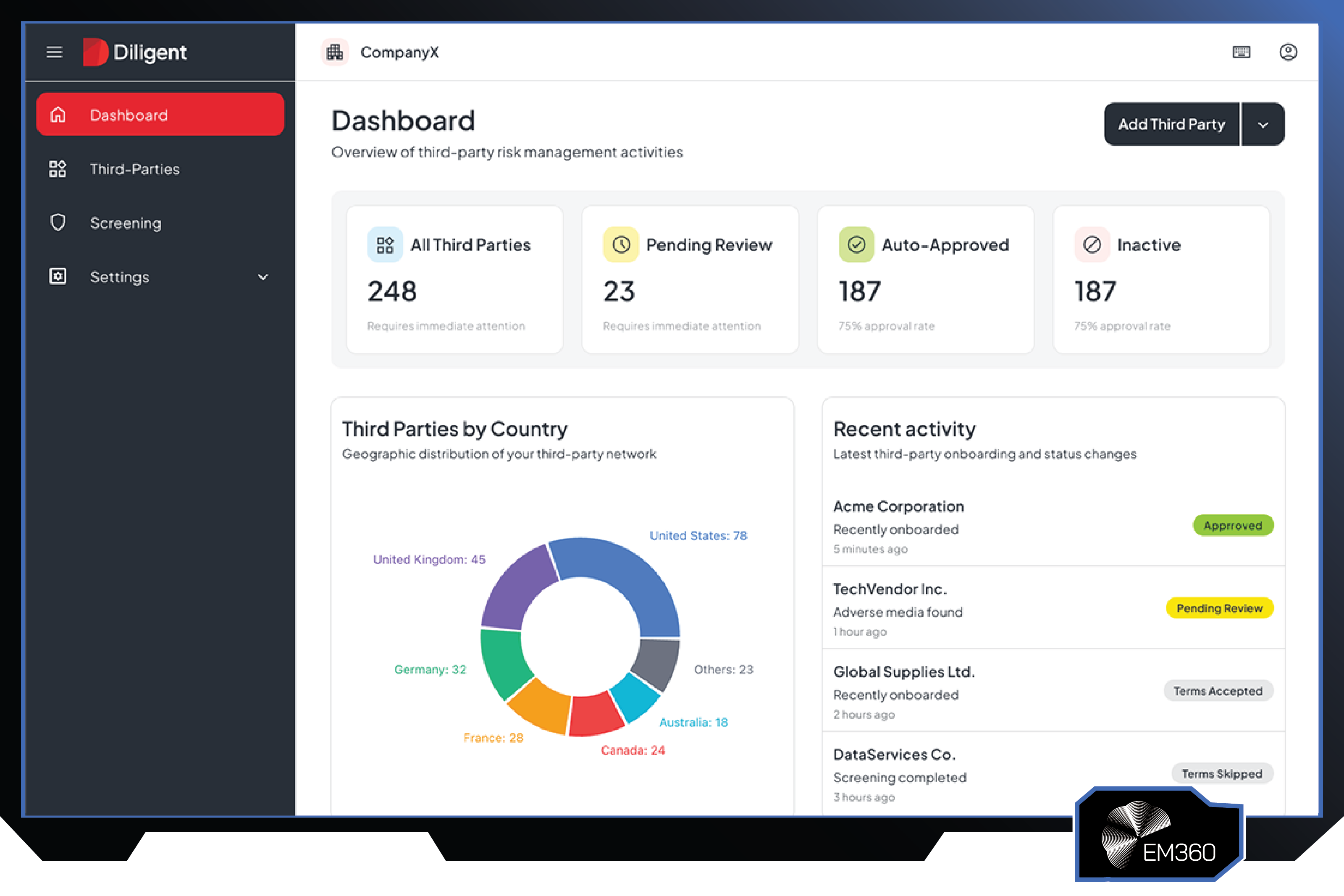Click the Apprroved status badge
Screen dimensions: 1344x896
click(1233, 525)
